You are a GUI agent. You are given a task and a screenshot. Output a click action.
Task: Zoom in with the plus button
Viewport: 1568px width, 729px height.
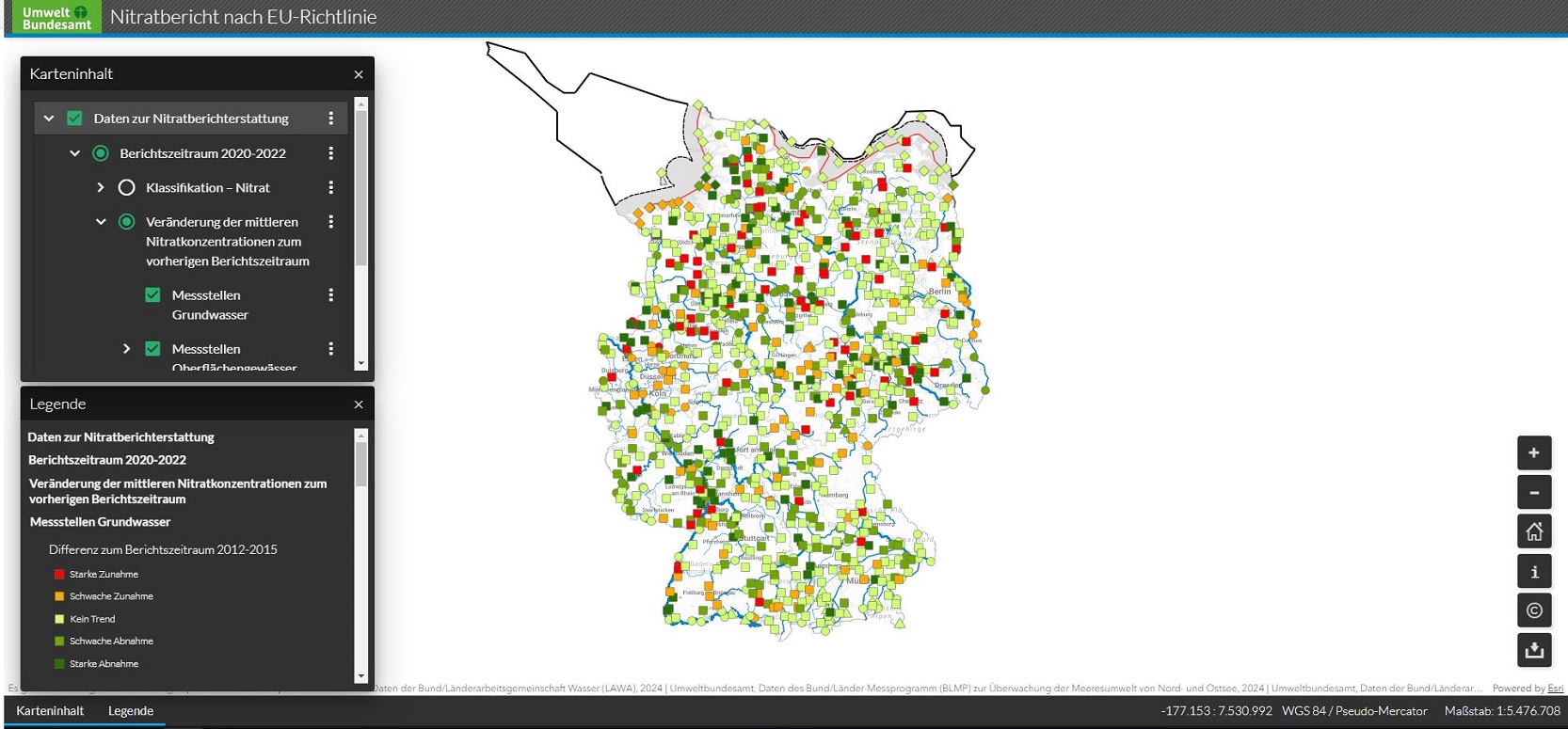pos(1533,453)
